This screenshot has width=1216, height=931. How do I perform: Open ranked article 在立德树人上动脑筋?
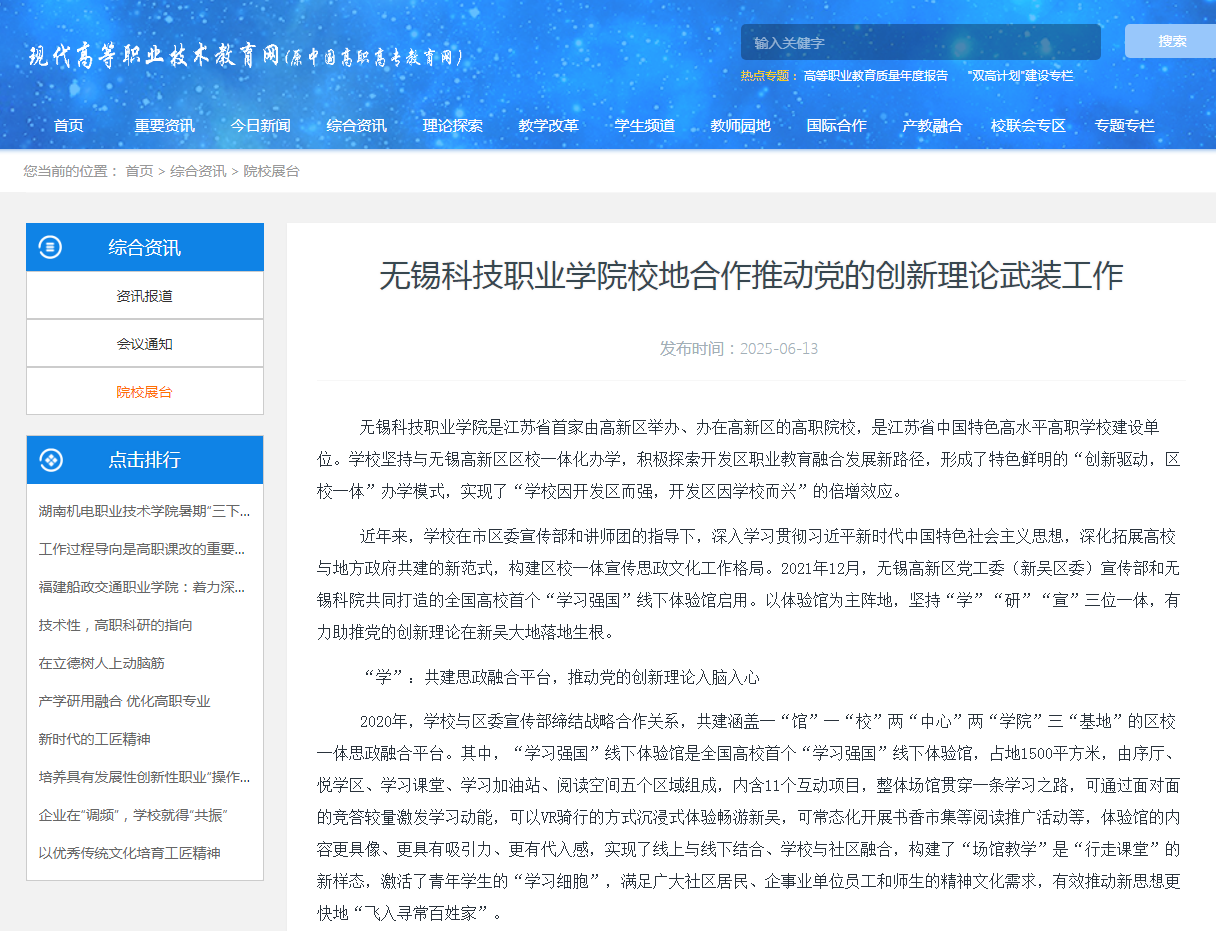101,663
